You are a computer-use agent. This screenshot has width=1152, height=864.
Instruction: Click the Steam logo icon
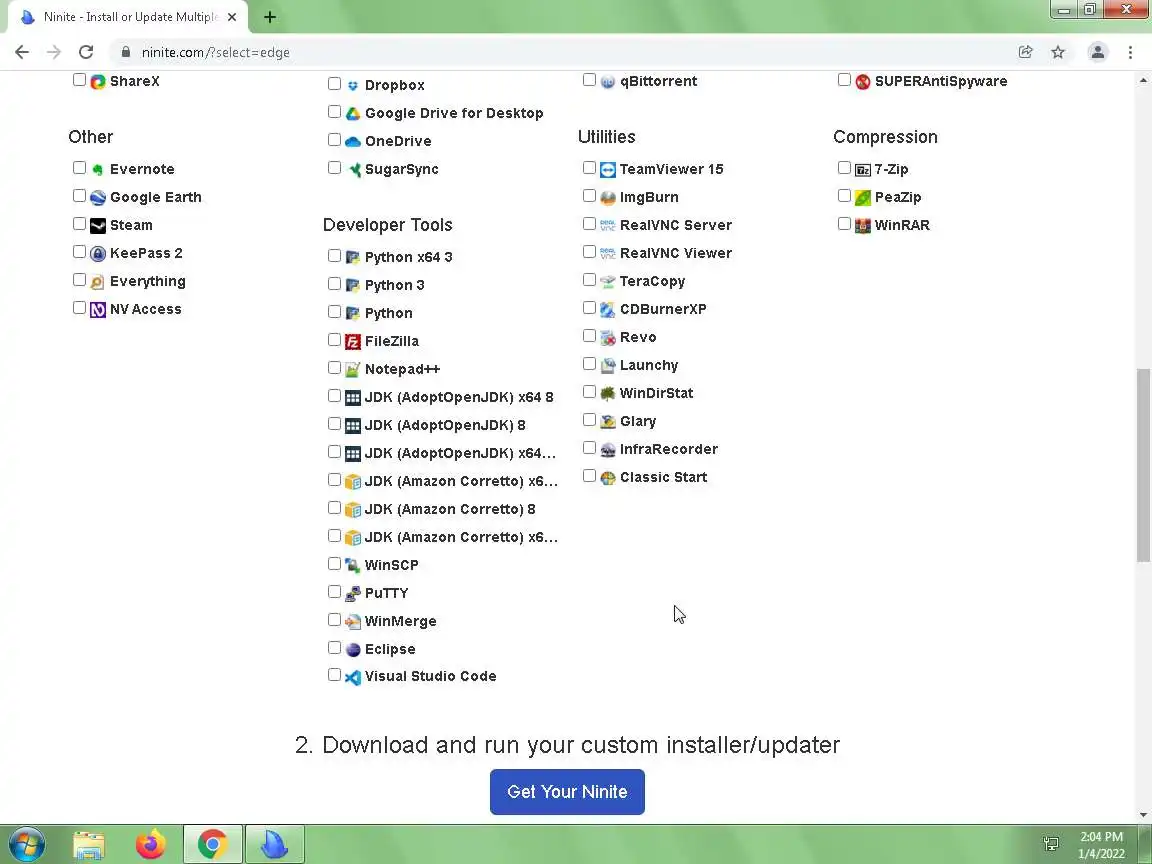tap(98, 226)
